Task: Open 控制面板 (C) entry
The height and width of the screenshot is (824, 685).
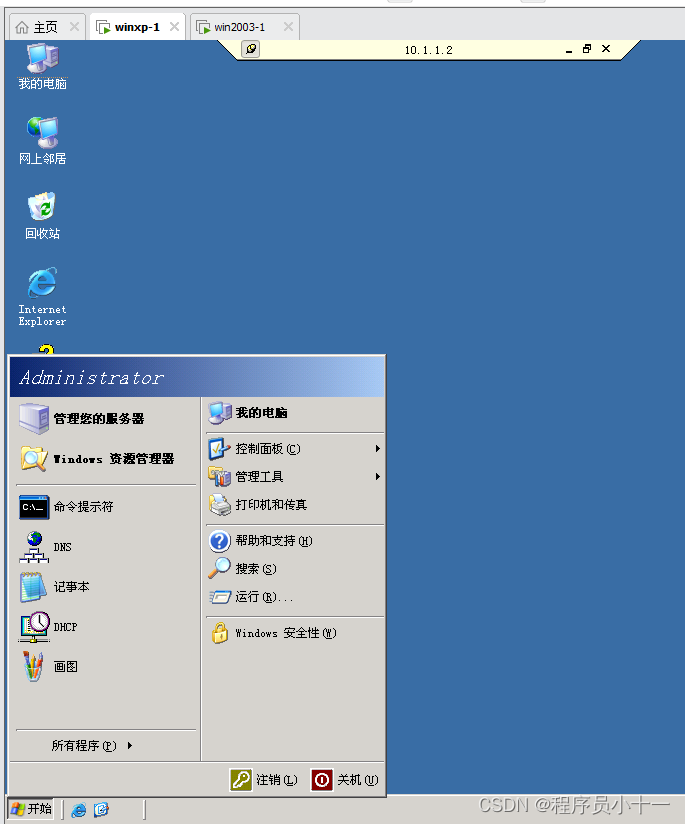Action: (295, 449)
